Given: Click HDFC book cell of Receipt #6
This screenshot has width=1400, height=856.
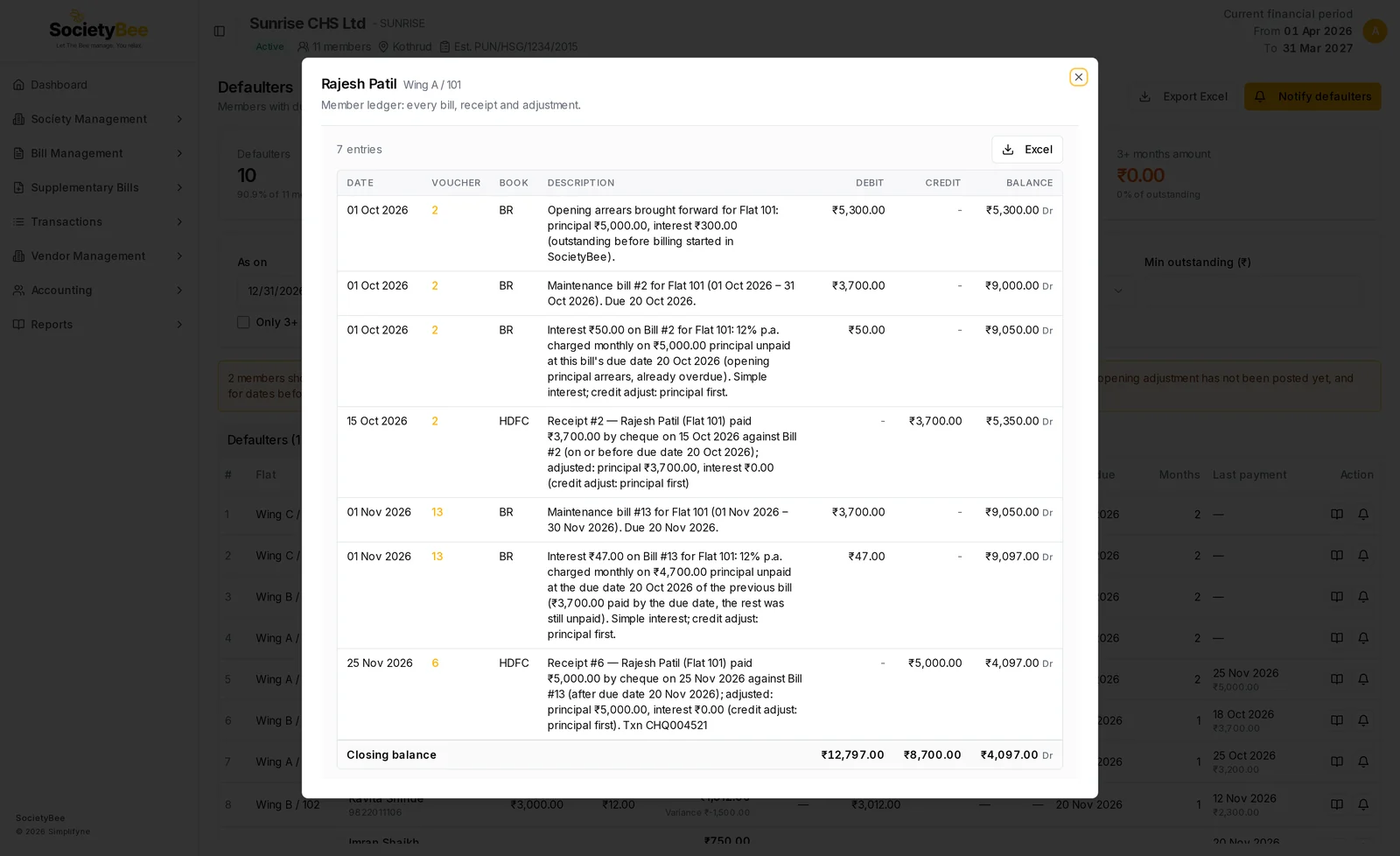Looking at the screenshot, I should [514, 663].
